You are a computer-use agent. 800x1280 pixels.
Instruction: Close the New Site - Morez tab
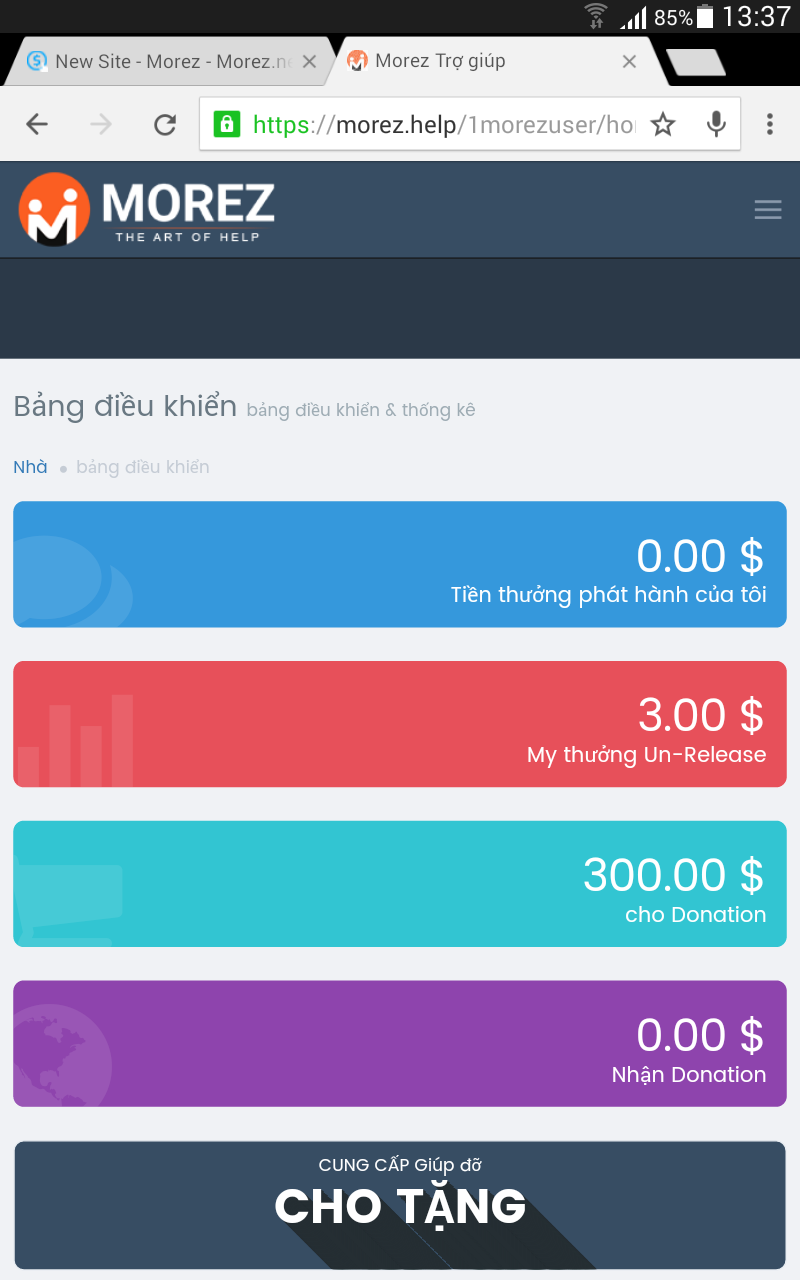(x=309, y=61)
